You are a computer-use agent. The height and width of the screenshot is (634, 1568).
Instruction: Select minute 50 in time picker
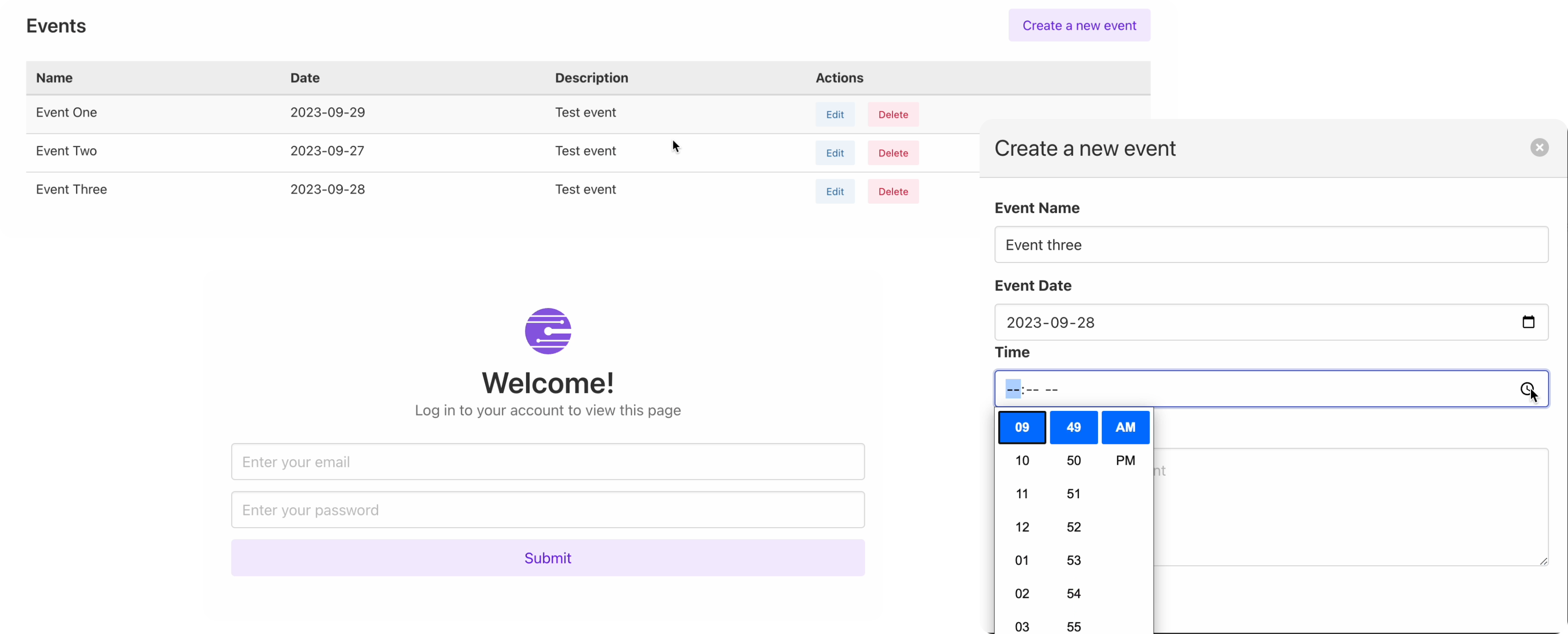tap(1073, 460)
